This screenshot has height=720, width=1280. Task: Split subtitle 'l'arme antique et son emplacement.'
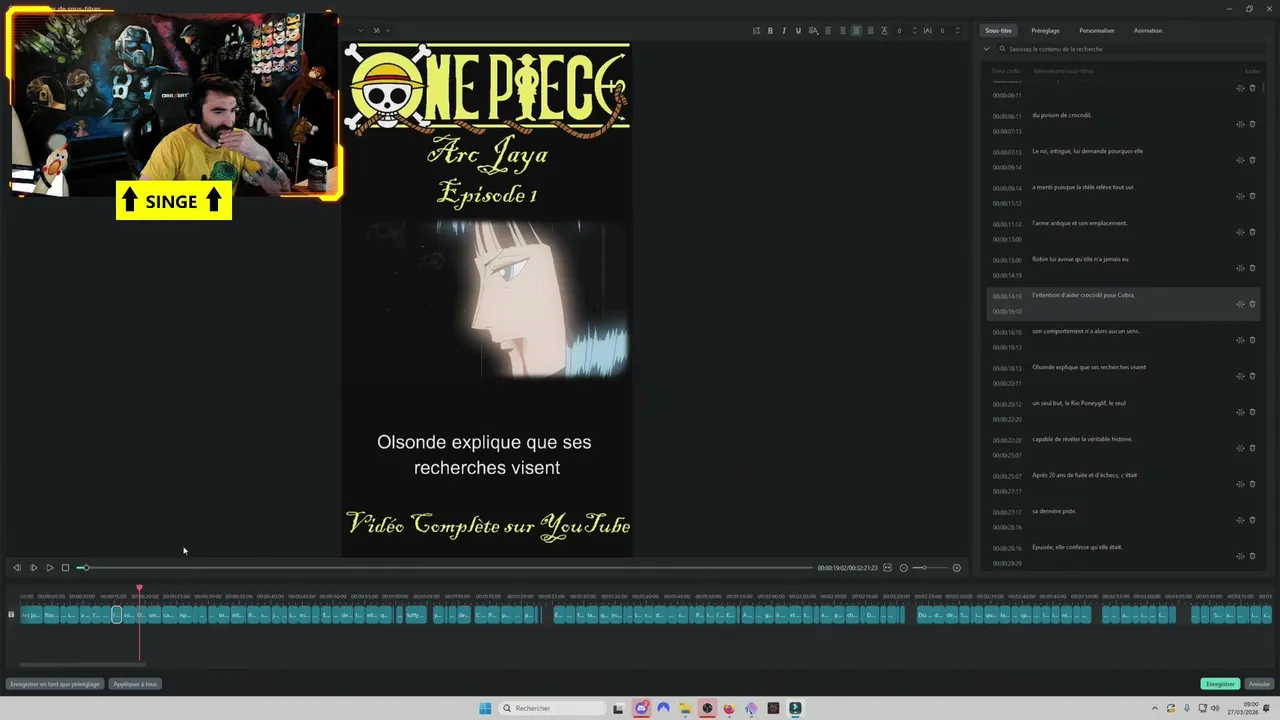click(1240, 232)
